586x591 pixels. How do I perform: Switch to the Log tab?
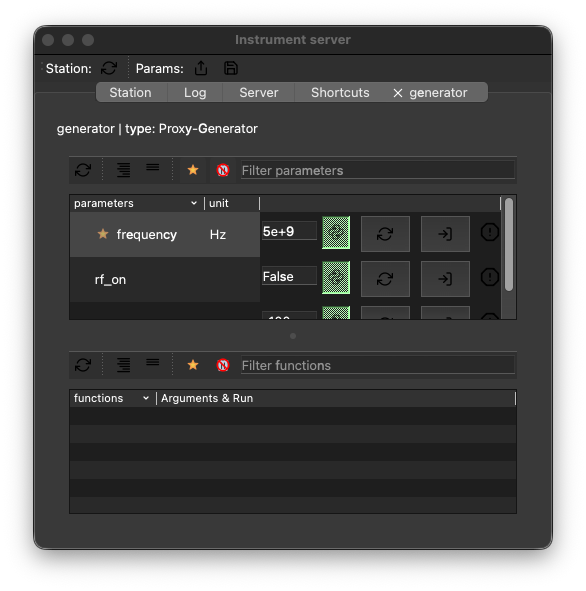pos(195,92)
